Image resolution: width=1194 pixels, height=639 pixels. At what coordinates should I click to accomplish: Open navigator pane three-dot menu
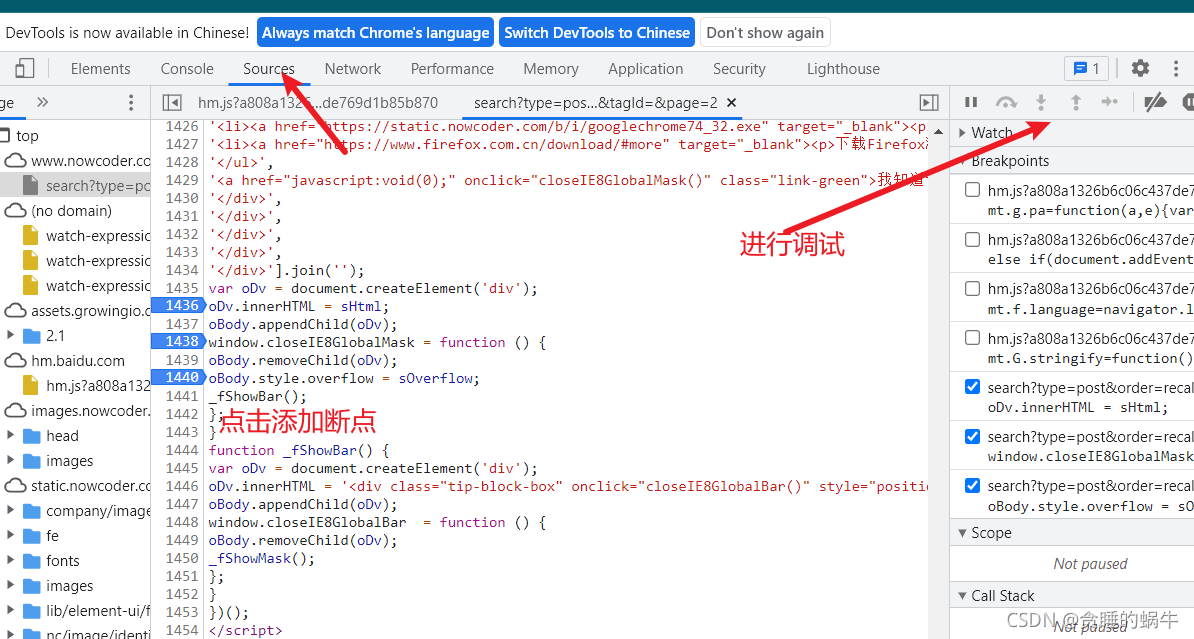click(x=131, y=102)
